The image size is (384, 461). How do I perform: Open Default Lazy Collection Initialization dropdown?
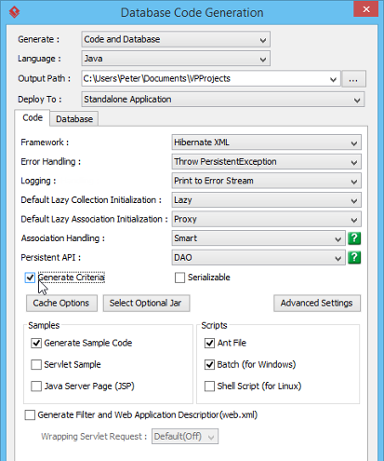point(267,200)
